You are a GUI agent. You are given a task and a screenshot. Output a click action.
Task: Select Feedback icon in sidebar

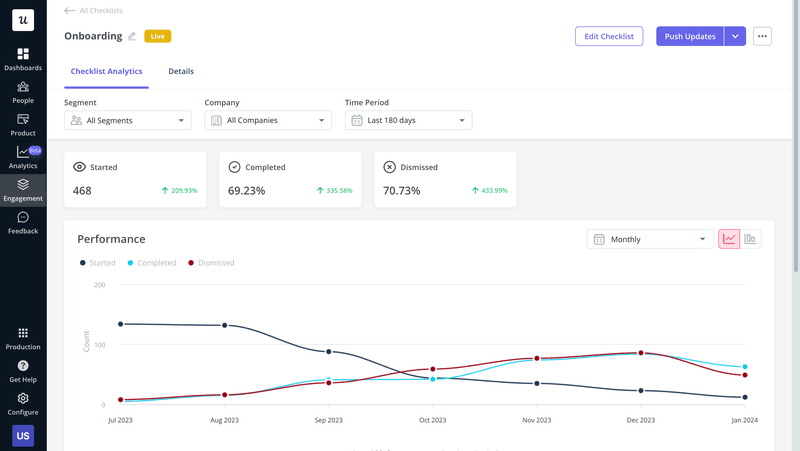pyautogui.click(x=23, y=222)
